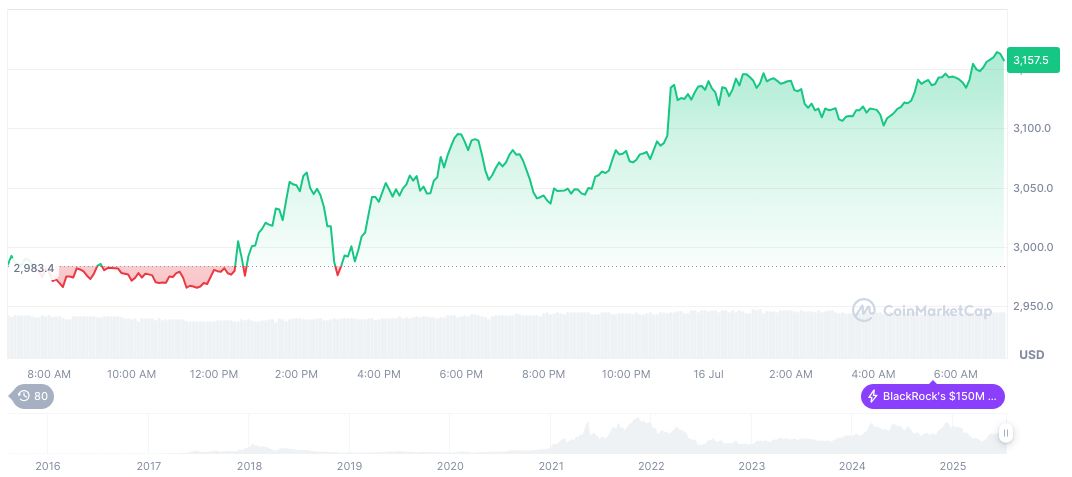Click the 12:00 PM time axis label
The image size is (1072, 477).
pos(214,374)
